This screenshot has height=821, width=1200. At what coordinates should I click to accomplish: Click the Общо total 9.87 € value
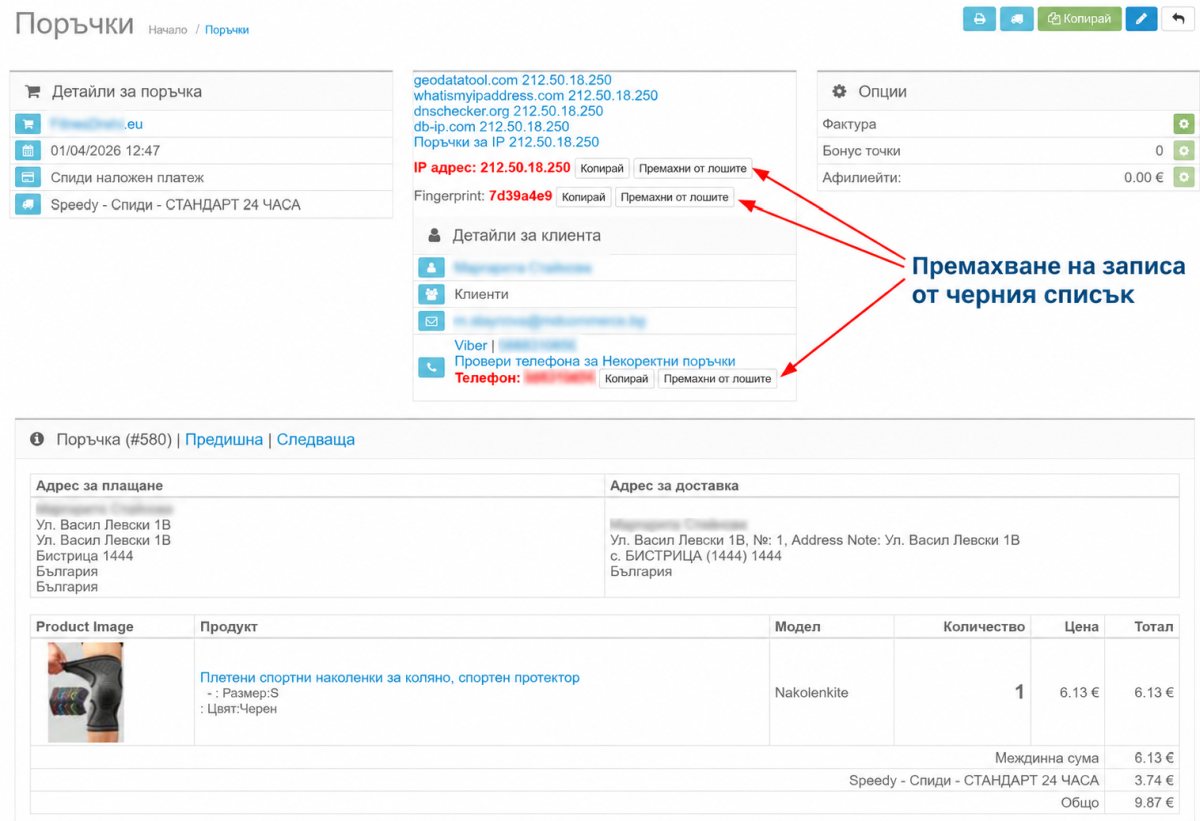coord(1154,802)
